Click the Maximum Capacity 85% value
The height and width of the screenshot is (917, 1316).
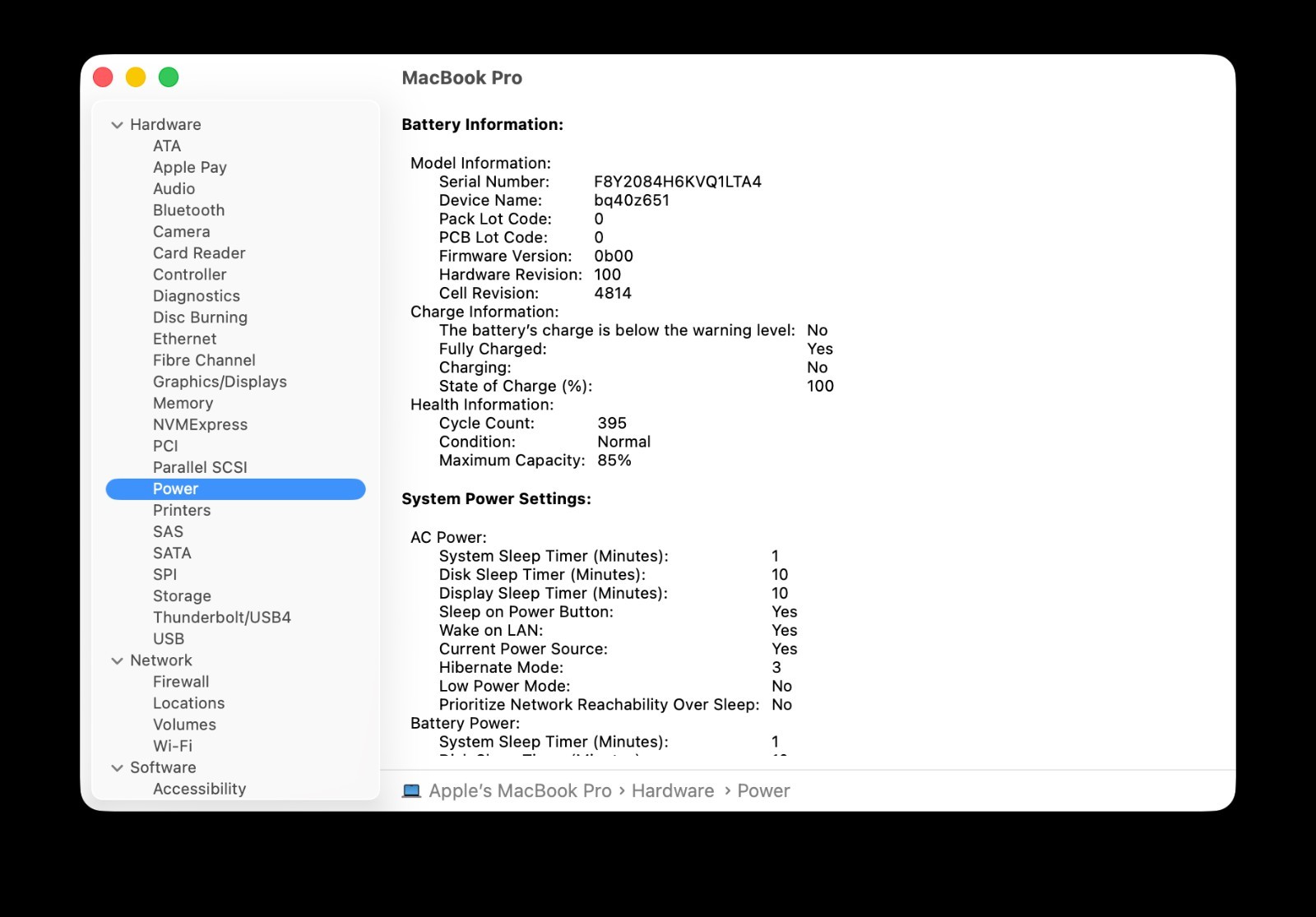(x=614, y=460)
